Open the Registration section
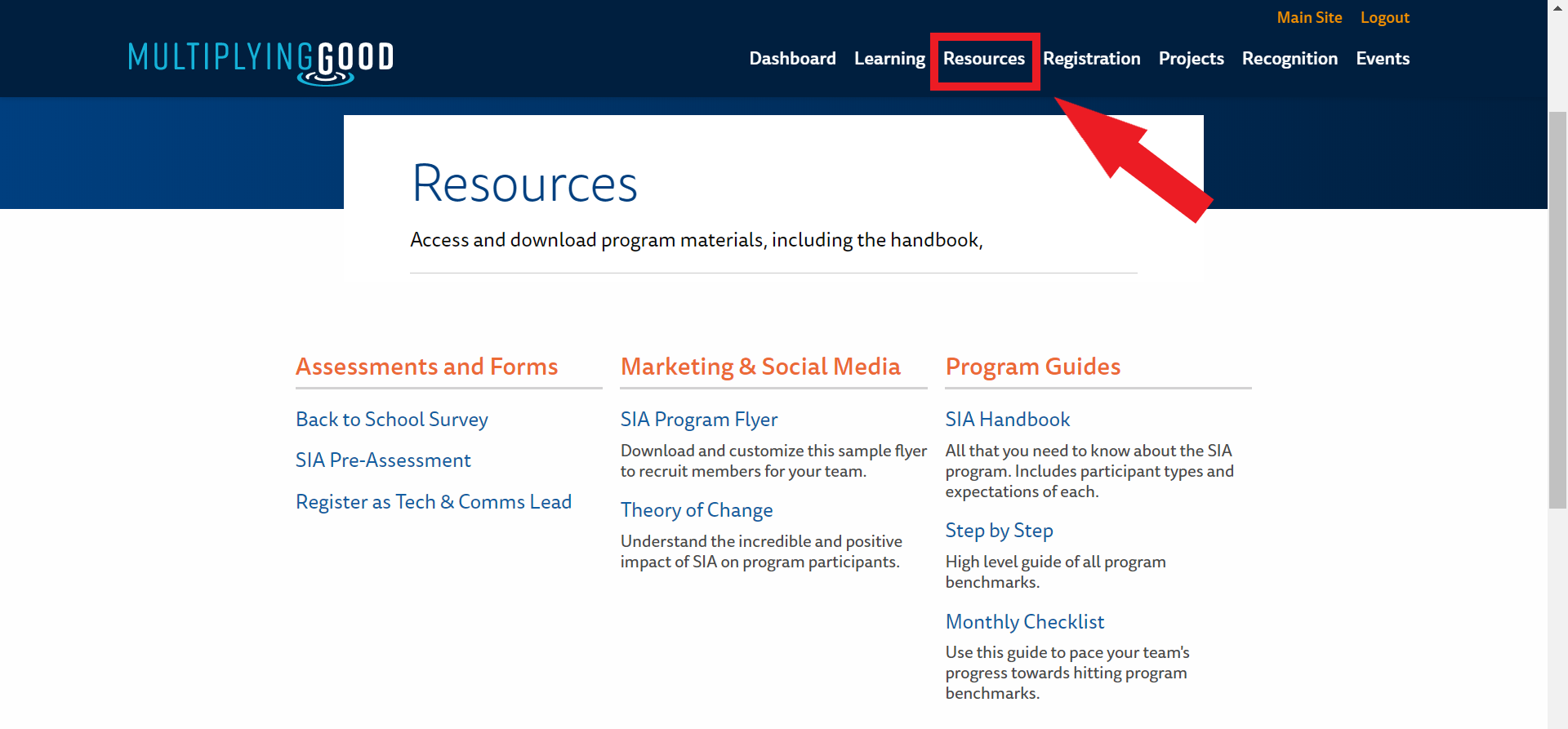The width and height of the screenshot is (1568, 729). [1091, 59]
